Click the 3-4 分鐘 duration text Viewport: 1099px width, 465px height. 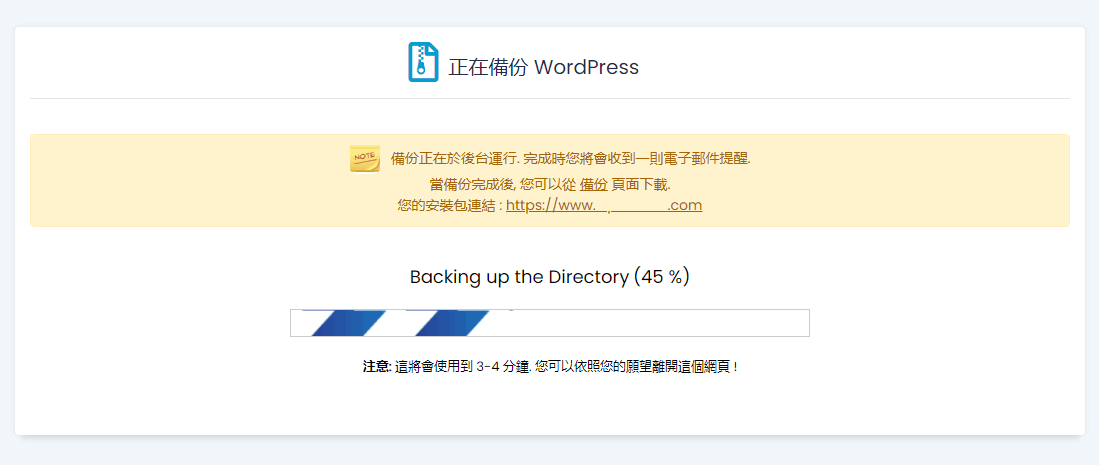(502, 367)
